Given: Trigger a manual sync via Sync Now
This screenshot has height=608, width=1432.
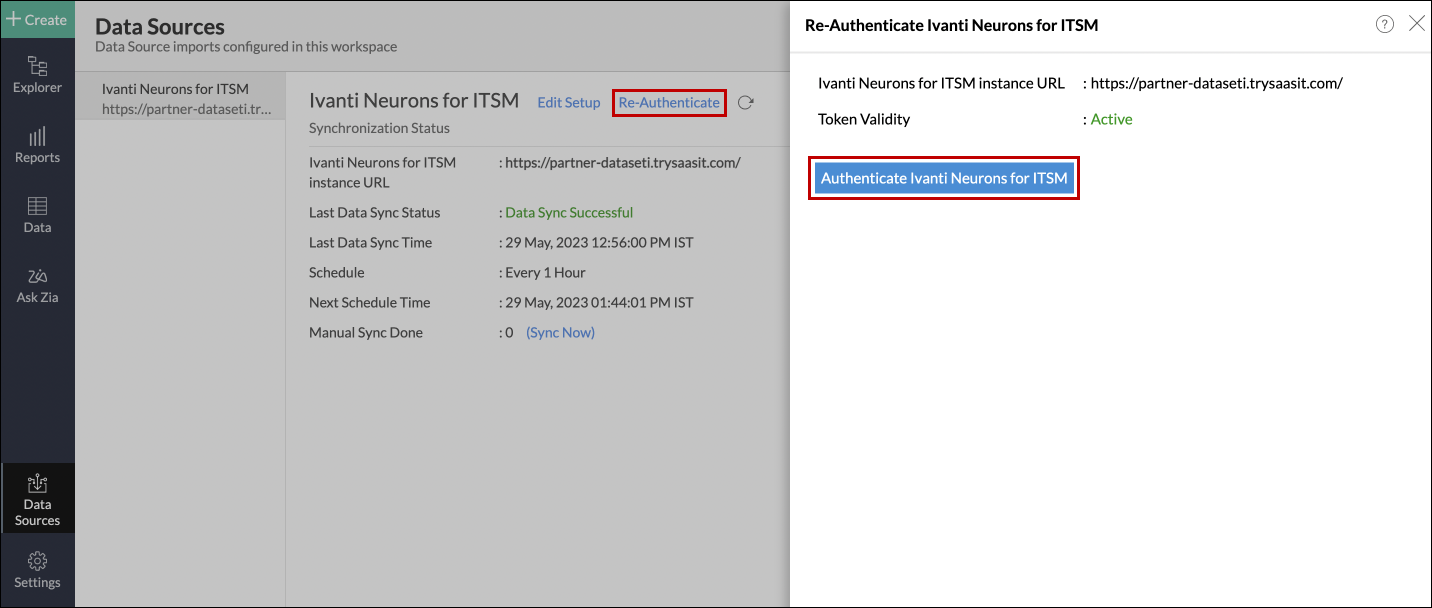Looking at the screenshot, I should [x=559, y=332].
